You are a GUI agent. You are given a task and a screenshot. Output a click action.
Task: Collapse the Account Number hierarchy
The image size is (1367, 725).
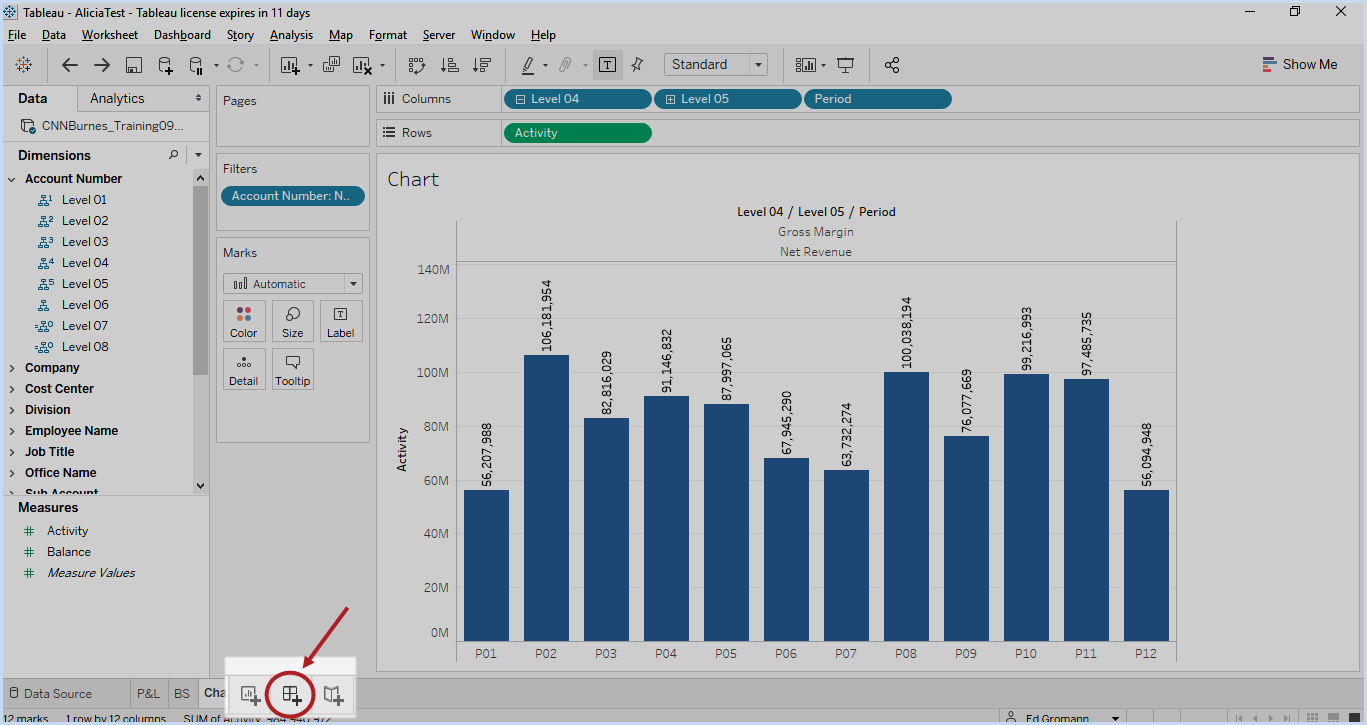(12, 179)
